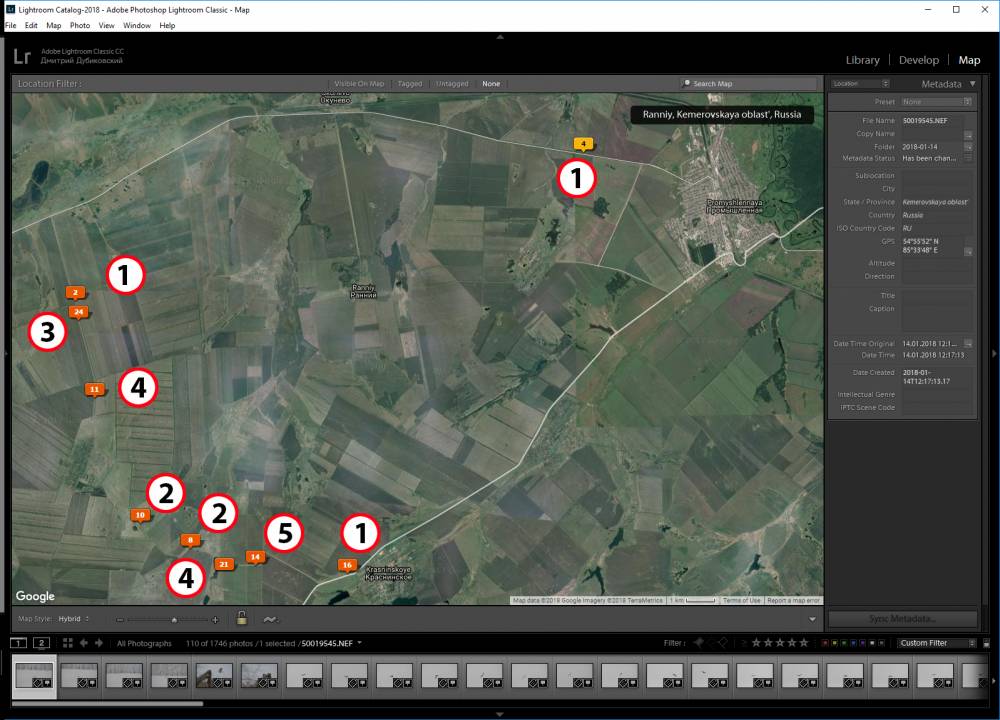The height and width of the screenshot is (720, 1000).
Task: Click the orange map marker labeled 16
Action: point(346,565)
